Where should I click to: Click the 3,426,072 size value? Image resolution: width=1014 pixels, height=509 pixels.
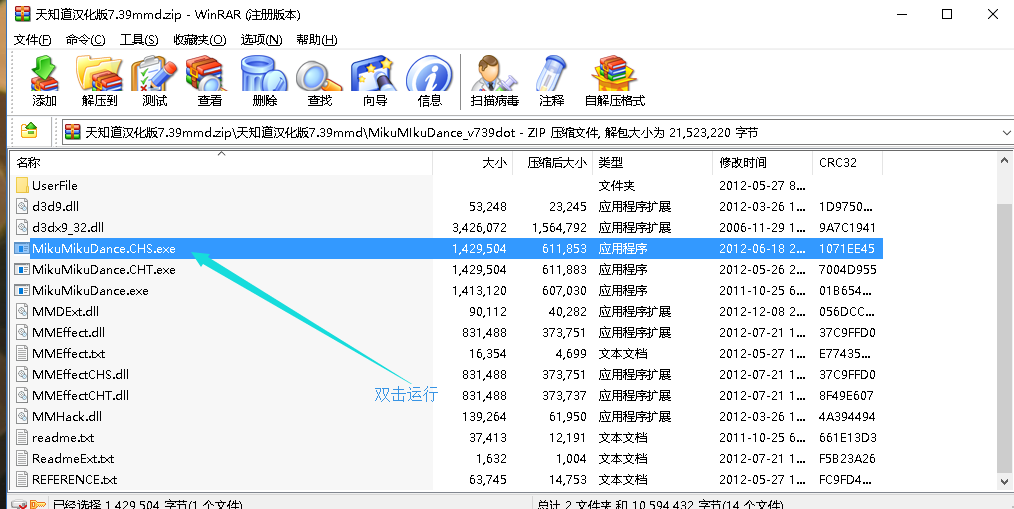coord(480,228)
